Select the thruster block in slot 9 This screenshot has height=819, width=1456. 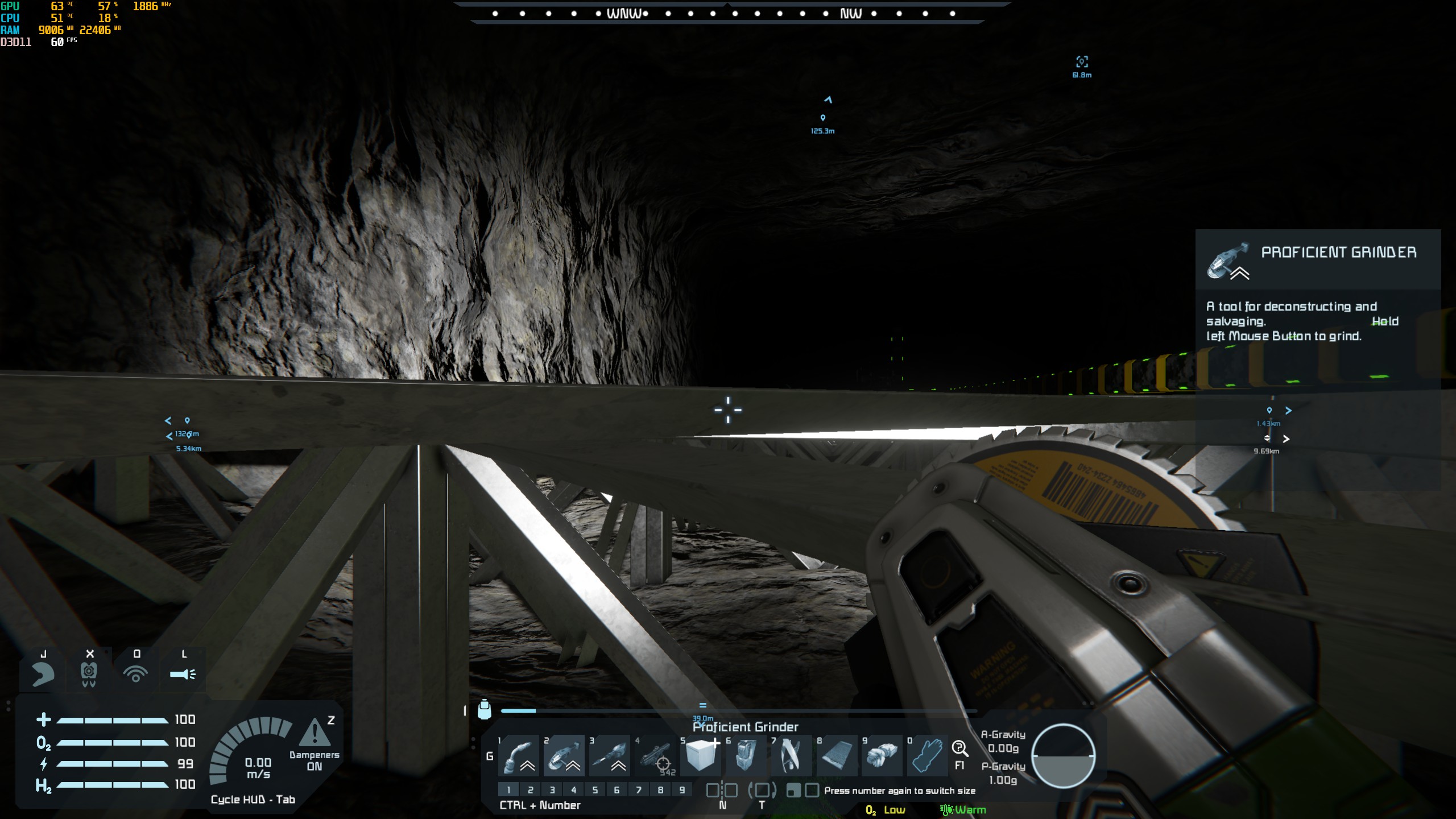(x=882, y=756)
